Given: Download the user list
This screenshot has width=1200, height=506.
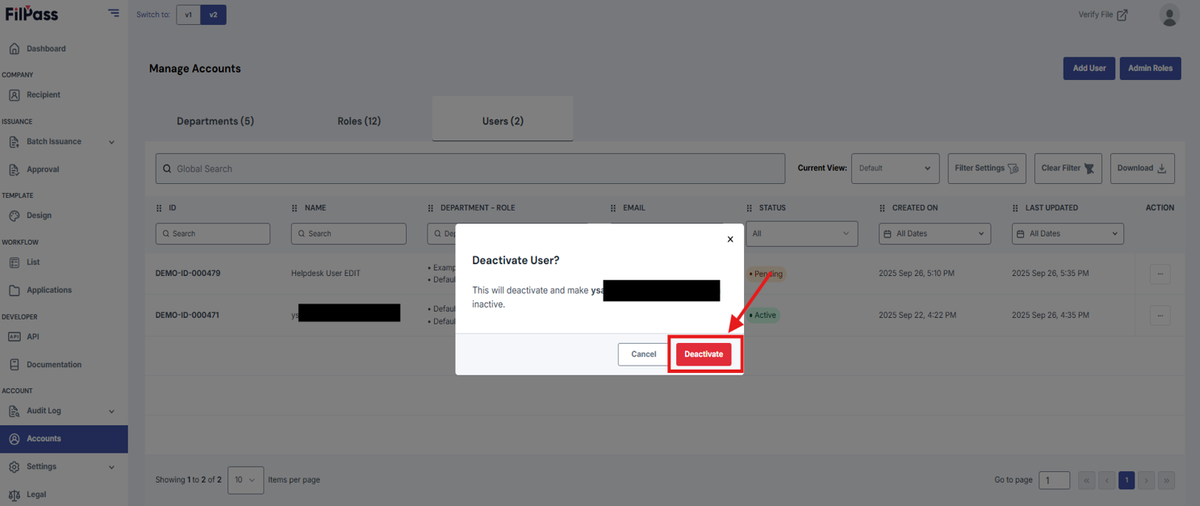Looking at the screenshot, I should pos(1142,168).
